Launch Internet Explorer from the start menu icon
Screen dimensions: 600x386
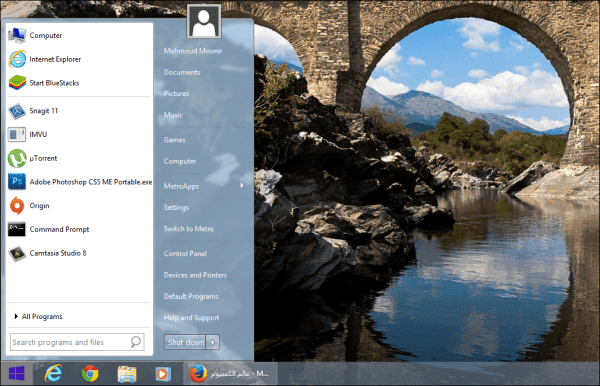tap(17, 59)
